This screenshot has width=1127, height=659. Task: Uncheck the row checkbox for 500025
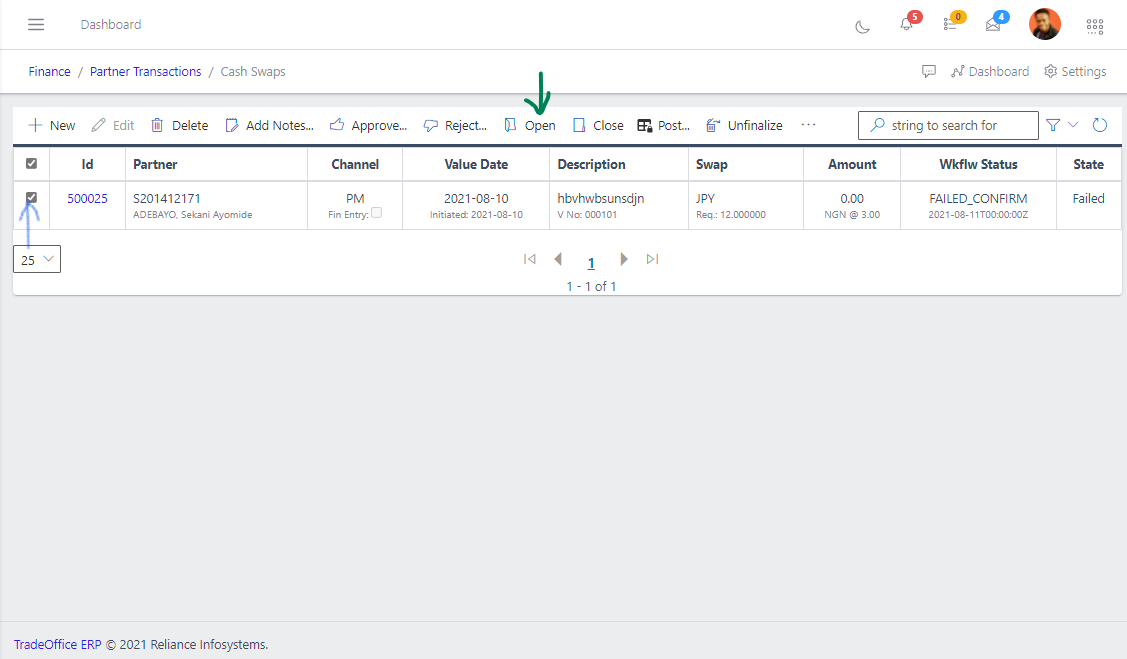pyautogui.click(x=31, y=198)
